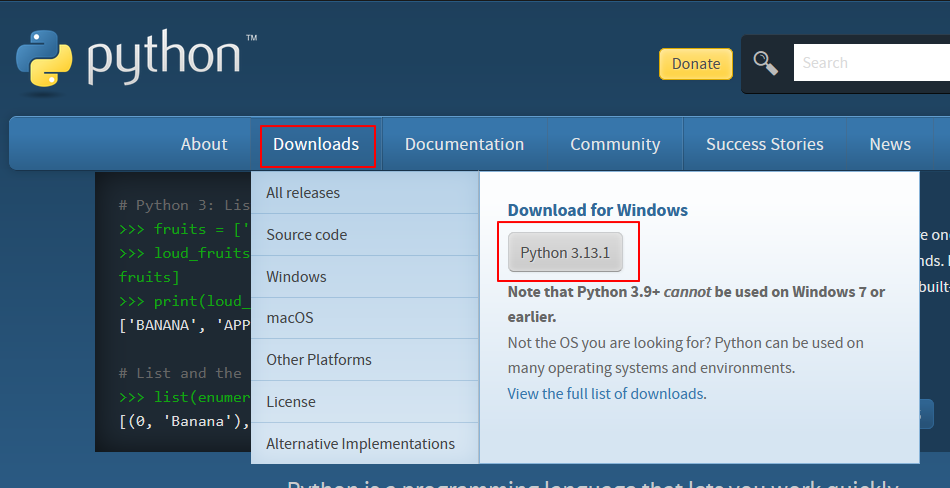Click the magnifying glass search icon

pyautogui.click(x=766, y=63)
